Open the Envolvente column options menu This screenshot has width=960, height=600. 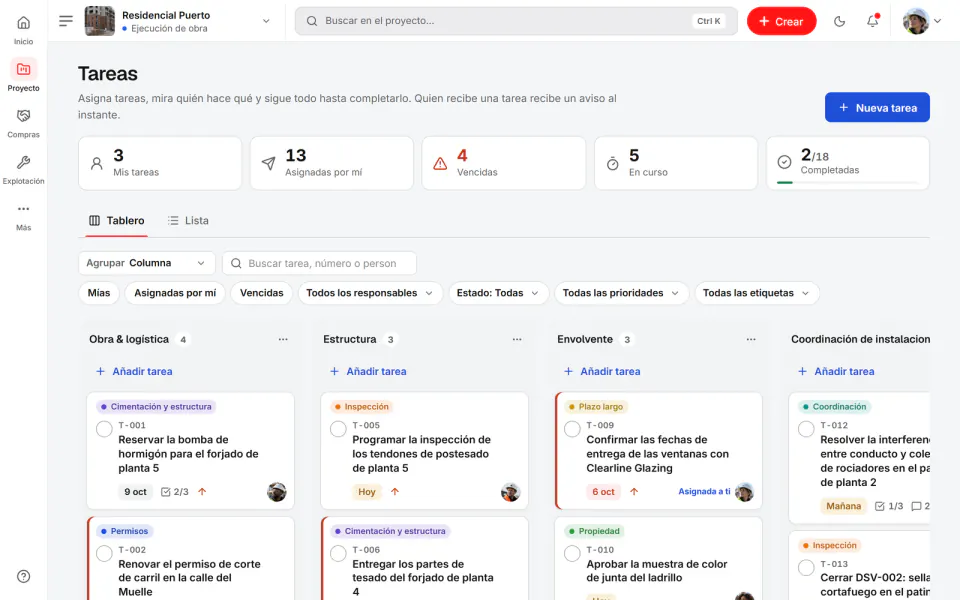click(751, 339)
